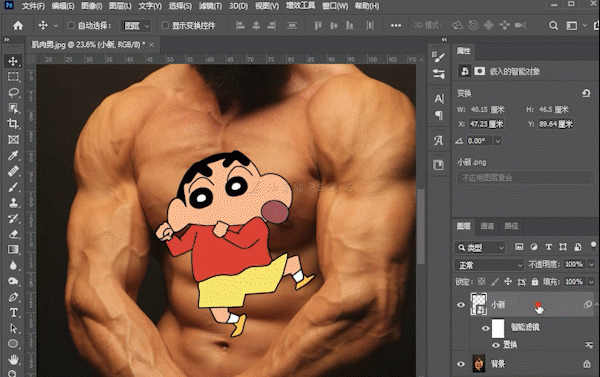Open the 文件(F) menu

[x=33, y=6]
